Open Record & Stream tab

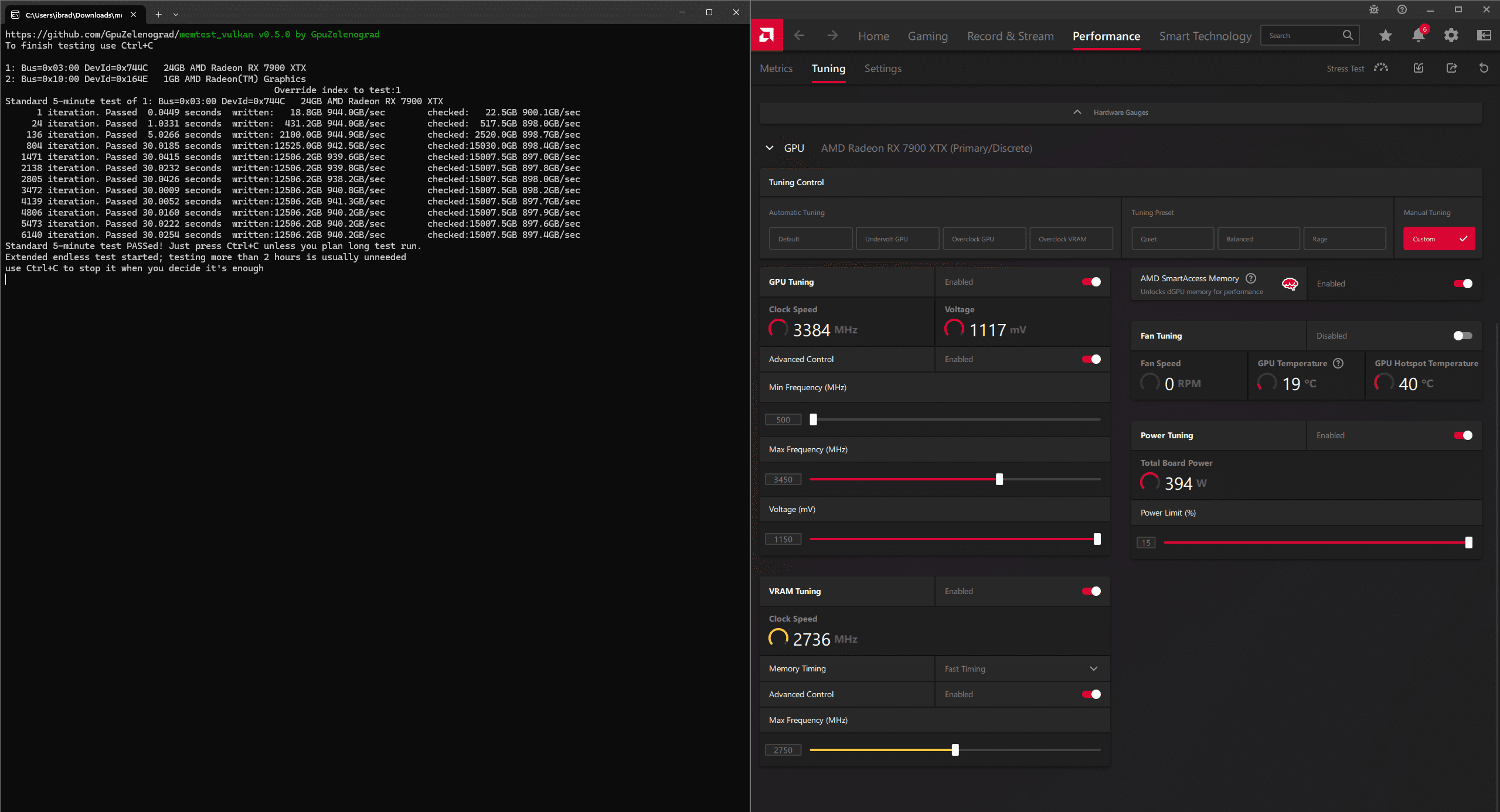[1010, 36]
